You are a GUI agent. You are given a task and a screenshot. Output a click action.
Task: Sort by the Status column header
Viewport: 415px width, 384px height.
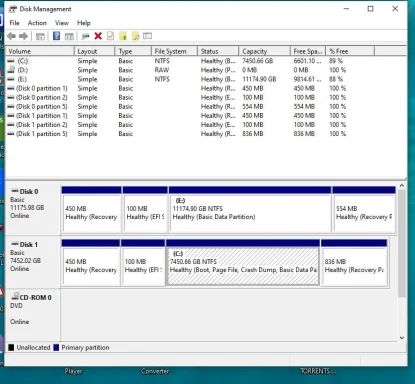tap(218, 51)
